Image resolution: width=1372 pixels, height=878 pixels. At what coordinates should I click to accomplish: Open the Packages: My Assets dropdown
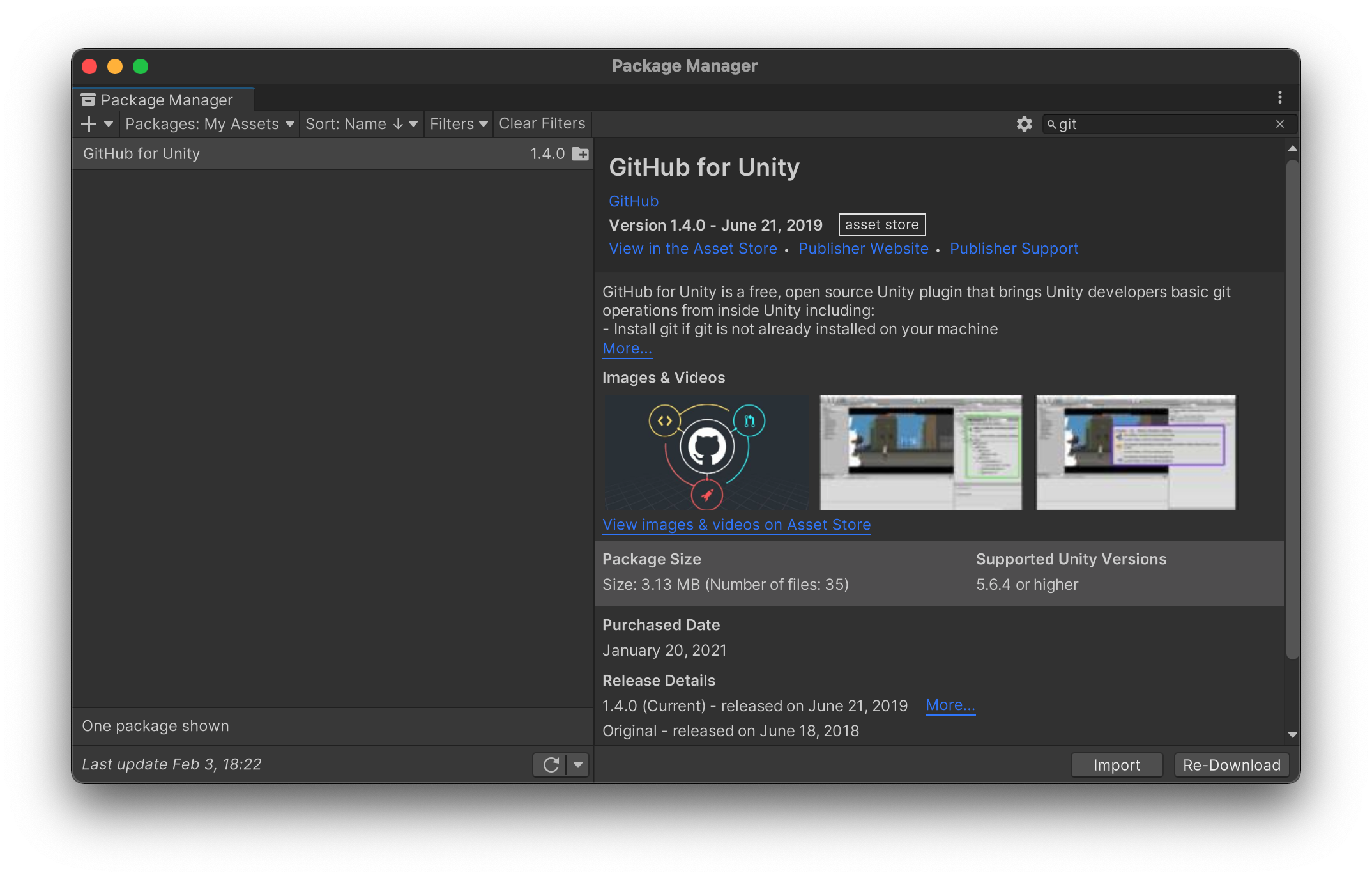click(208, 123)
